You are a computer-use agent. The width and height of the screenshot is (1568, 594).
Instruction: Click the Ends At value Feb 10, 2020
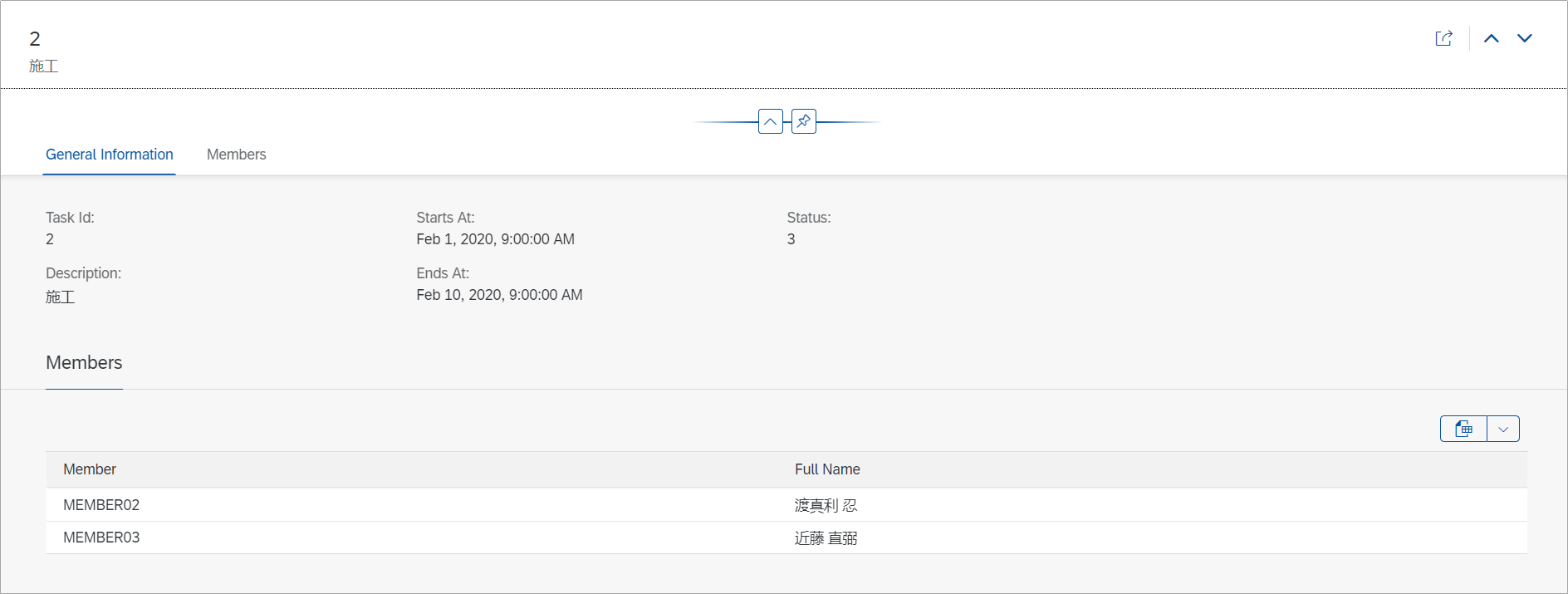[x=499, y=295]
